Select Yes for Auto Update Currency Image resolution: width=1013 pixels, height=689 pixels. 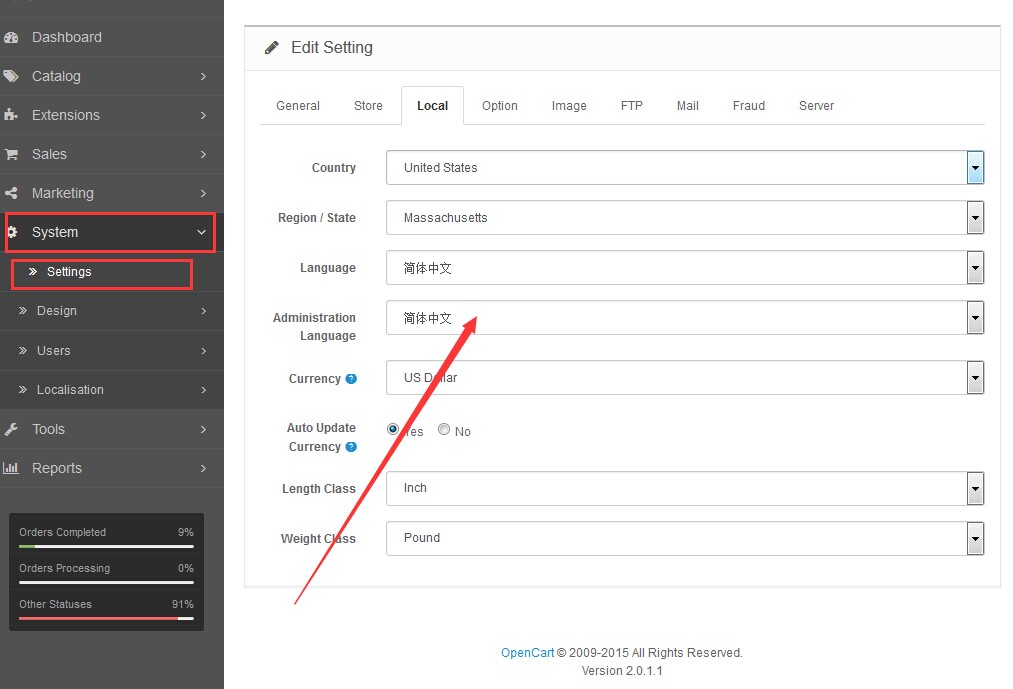click(x=392, y=429)
